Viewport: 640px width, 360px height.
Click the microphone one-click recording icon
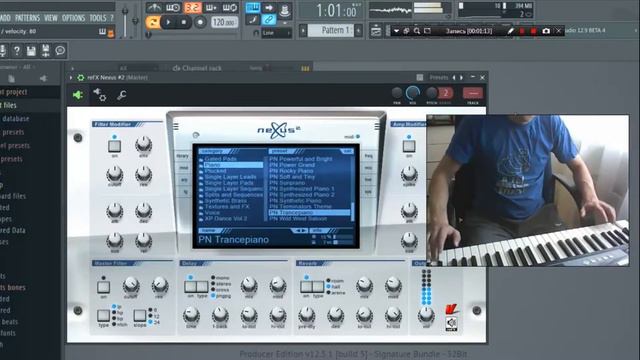point(2,51)
